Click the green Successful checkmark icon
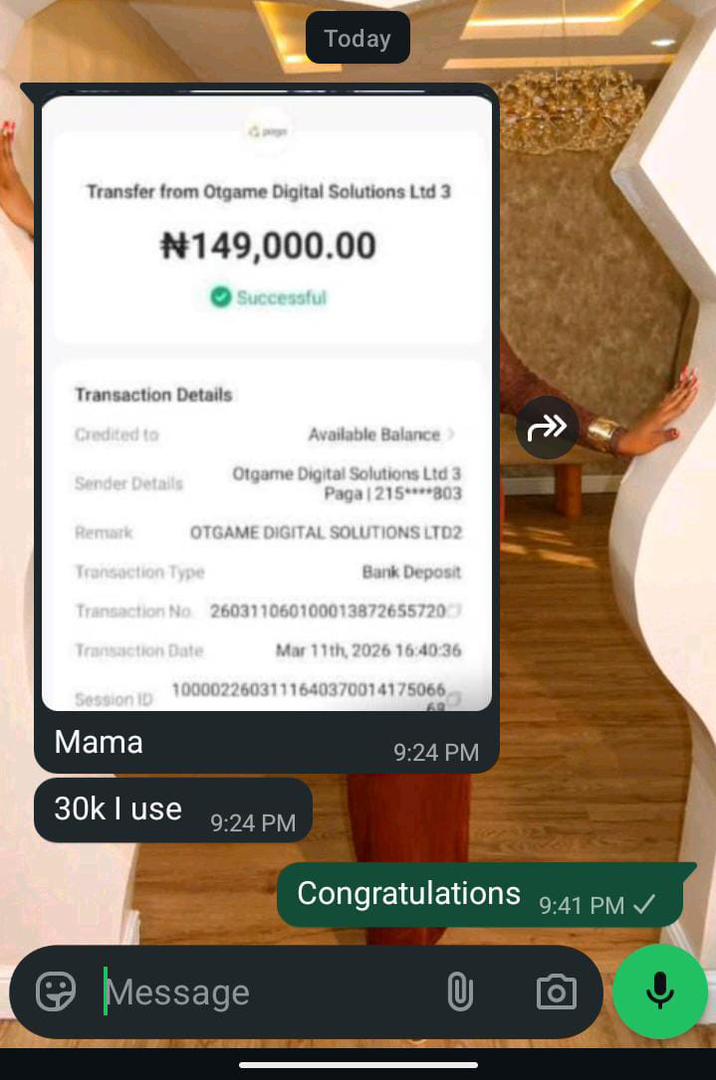Image resolution: width=716 pixels, height=1080 pixels. click(220, 298)
